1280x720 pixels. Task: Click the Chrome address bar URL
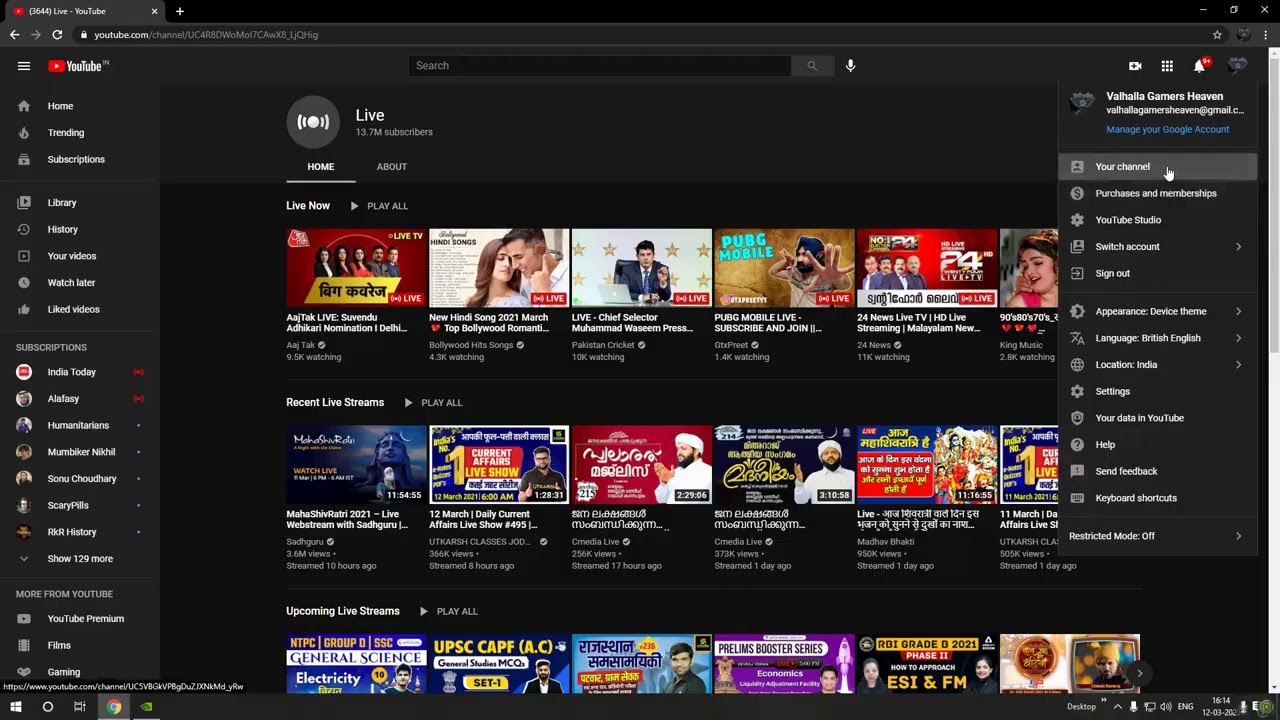[206, 35]
